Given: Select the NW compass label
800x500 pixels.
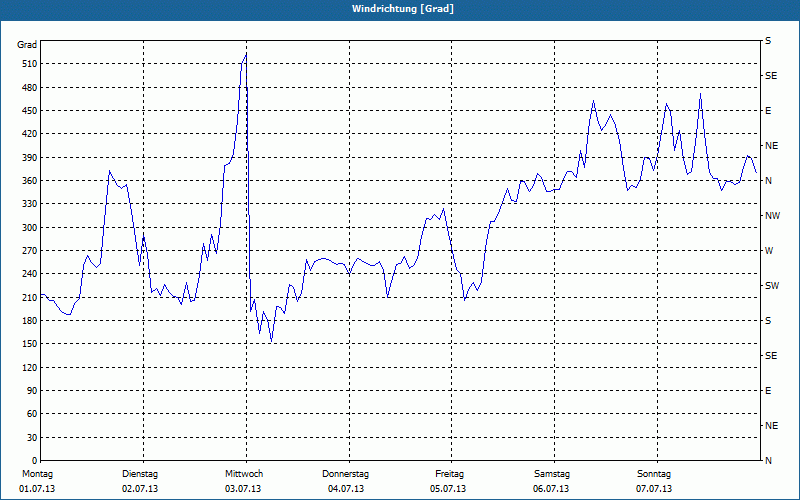Looking at the screenshot, I should click(773, 216).
